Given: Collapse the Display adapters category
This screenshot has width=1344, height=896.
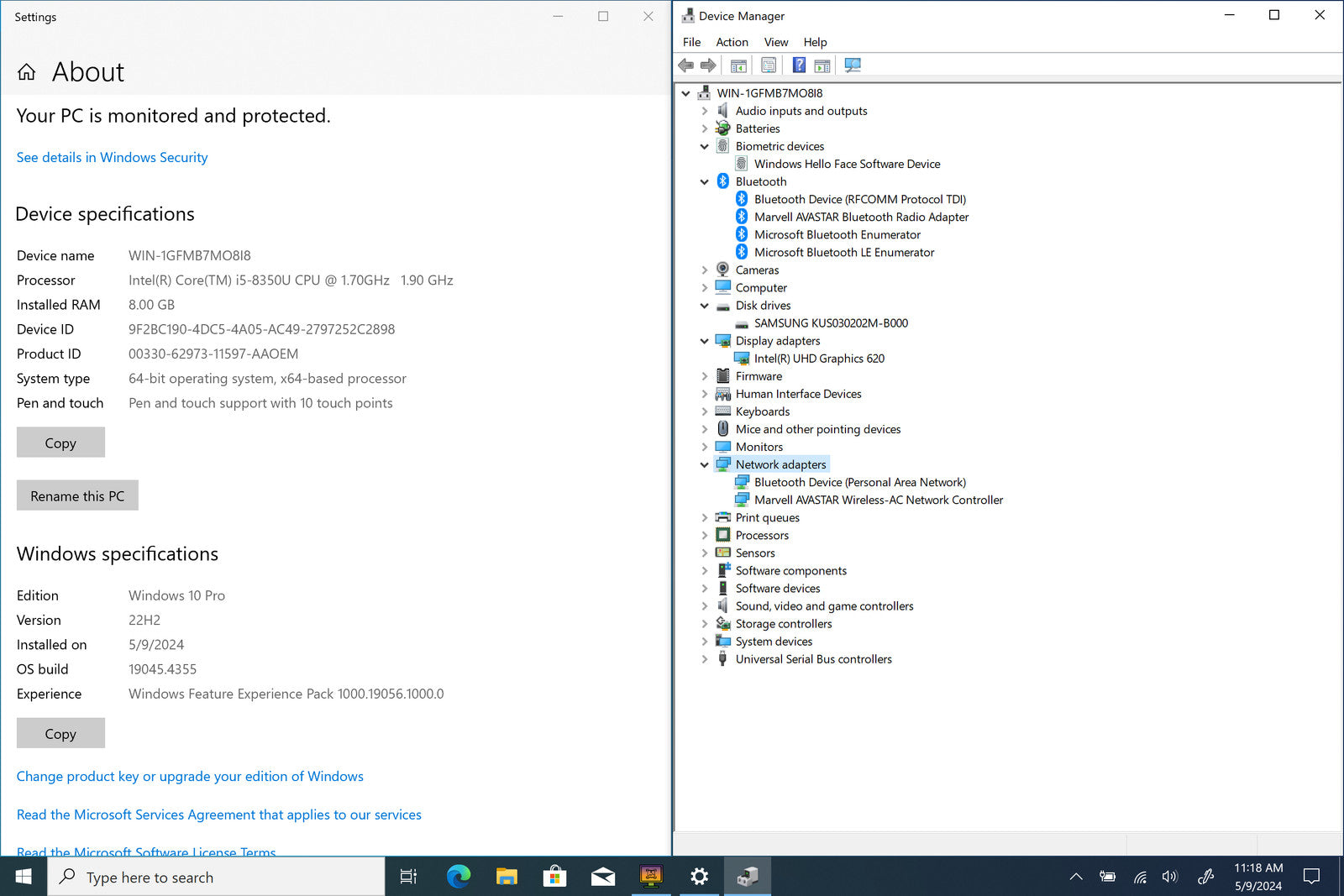Looking at the screenshot, I should click(705, 341).
